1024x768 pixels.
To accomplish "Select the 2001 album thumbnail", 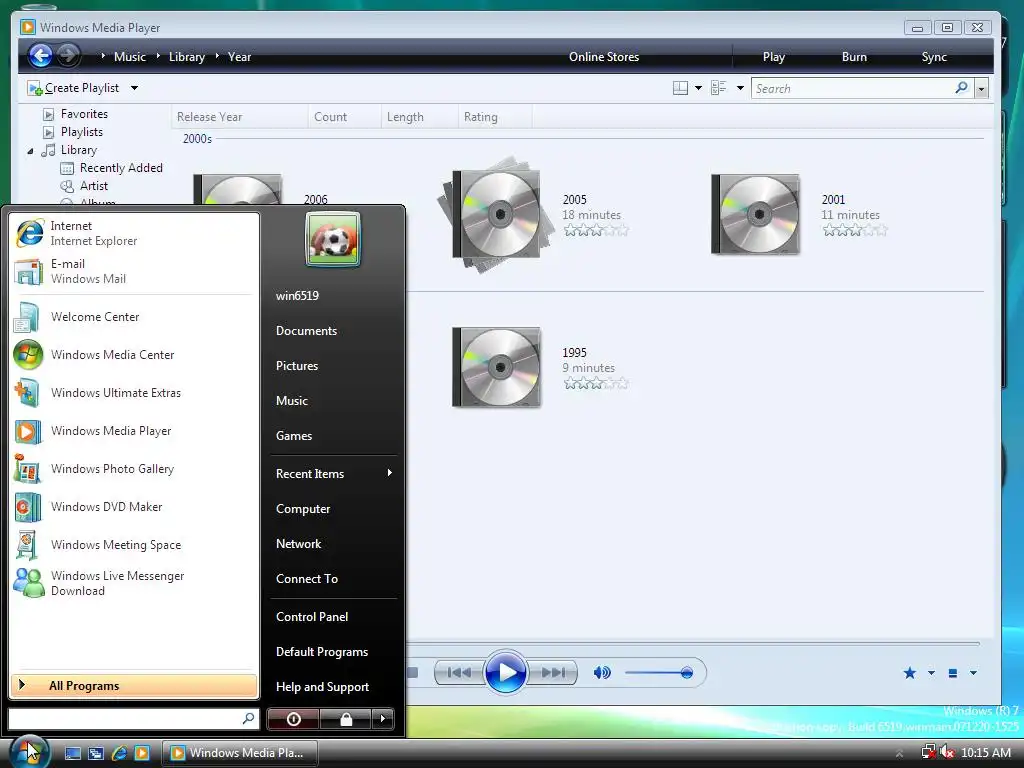I will pyautogui.click(x=756, y=214).
